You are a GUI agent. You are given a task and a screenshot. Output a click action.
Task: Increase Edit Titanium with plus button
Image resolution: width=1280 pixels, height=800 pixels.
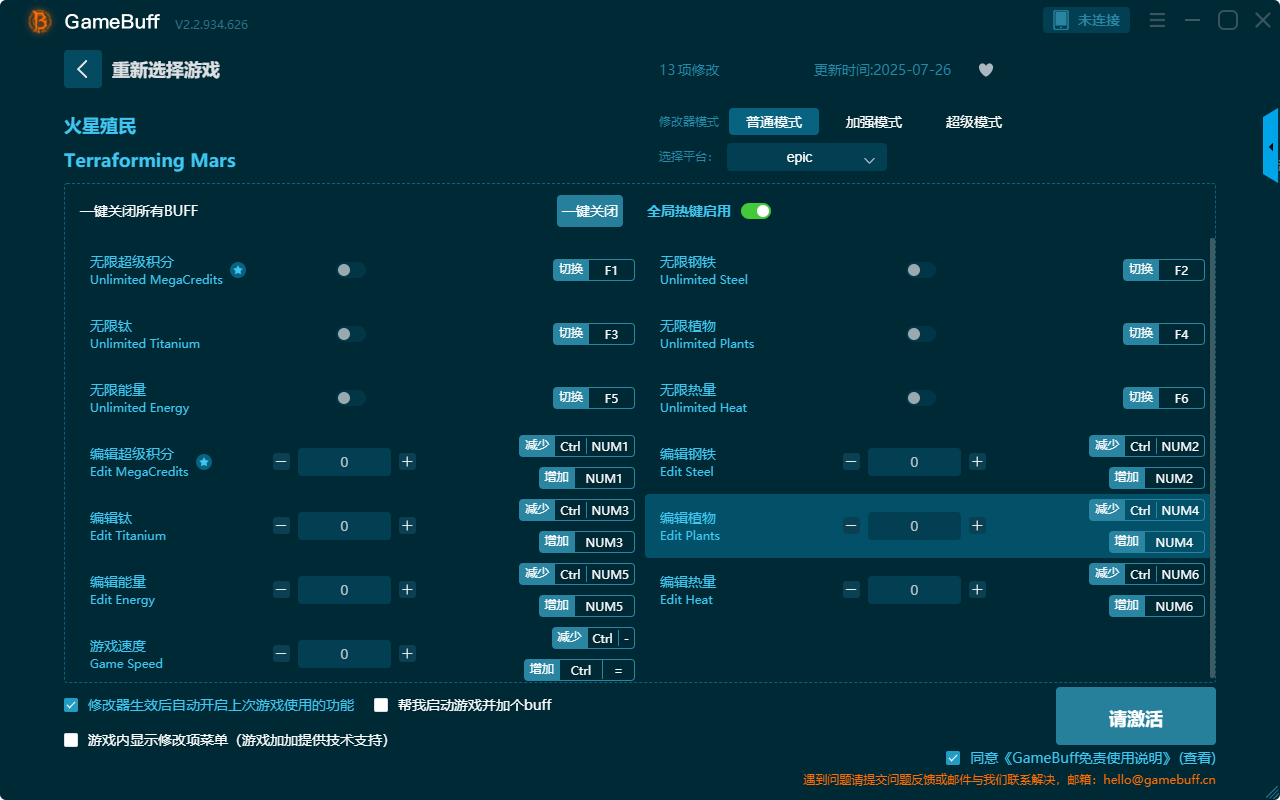407,526
